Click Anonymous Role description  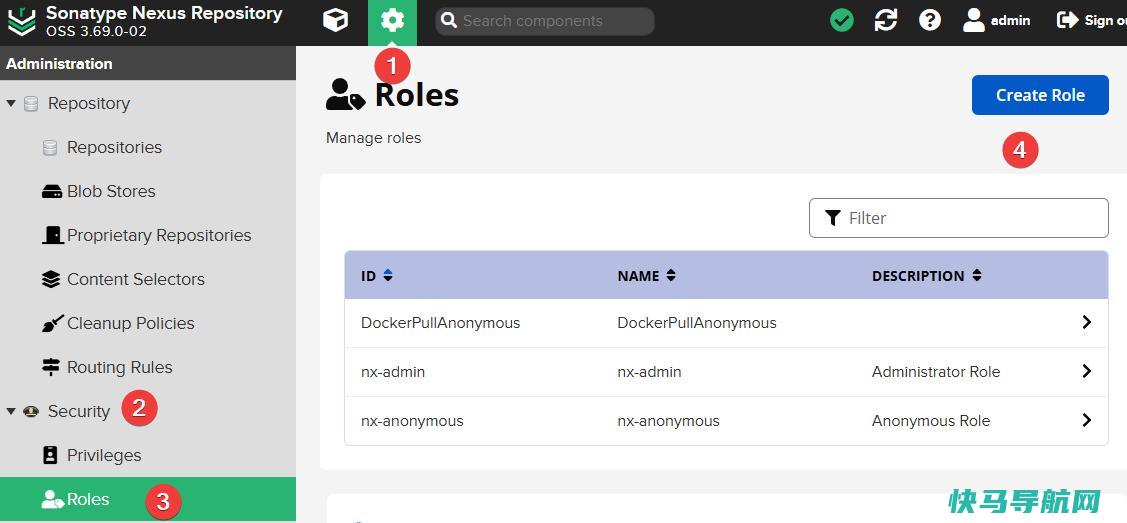931,421
